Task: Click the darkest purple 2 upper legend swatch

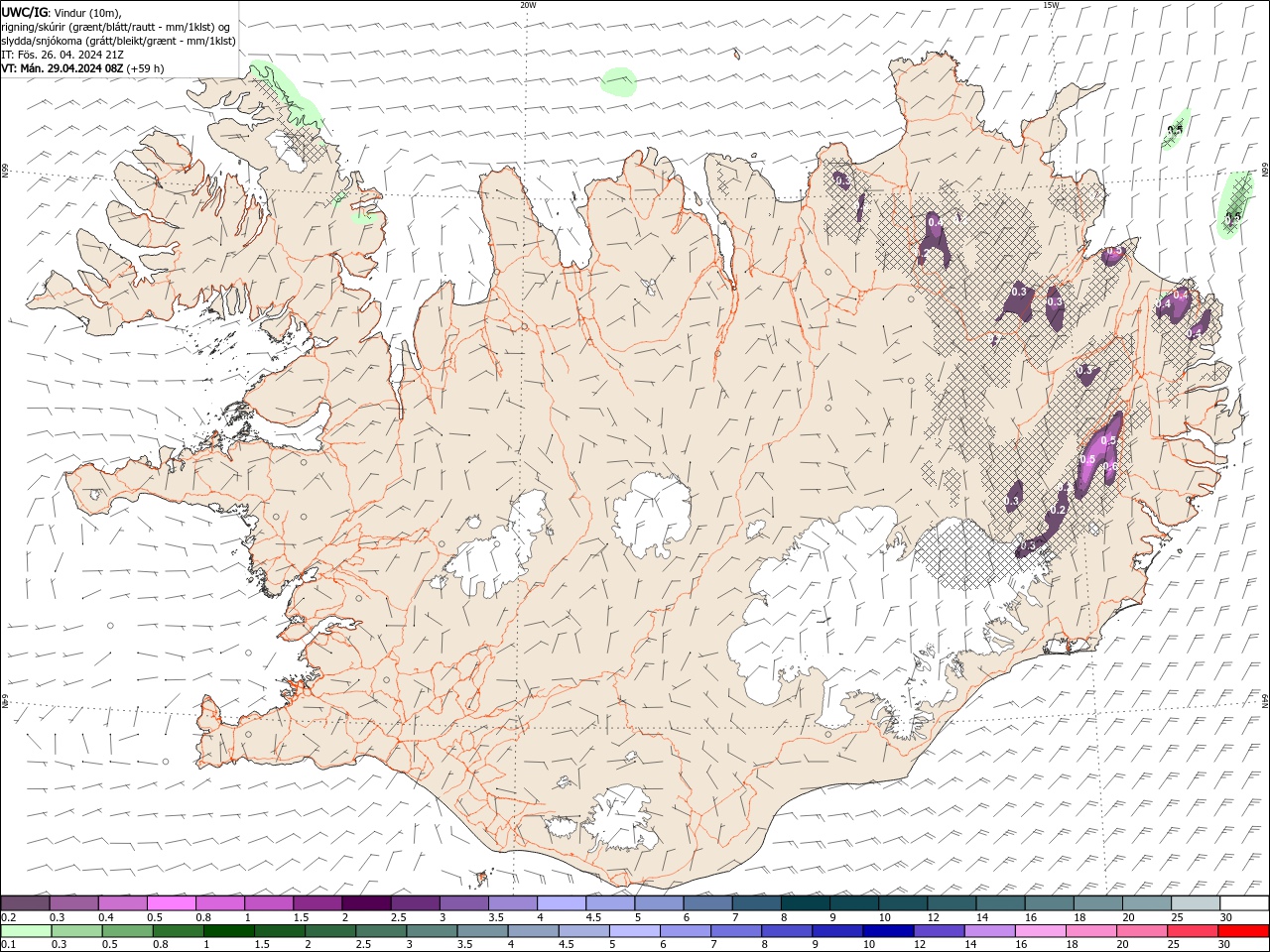Action: 366,902
